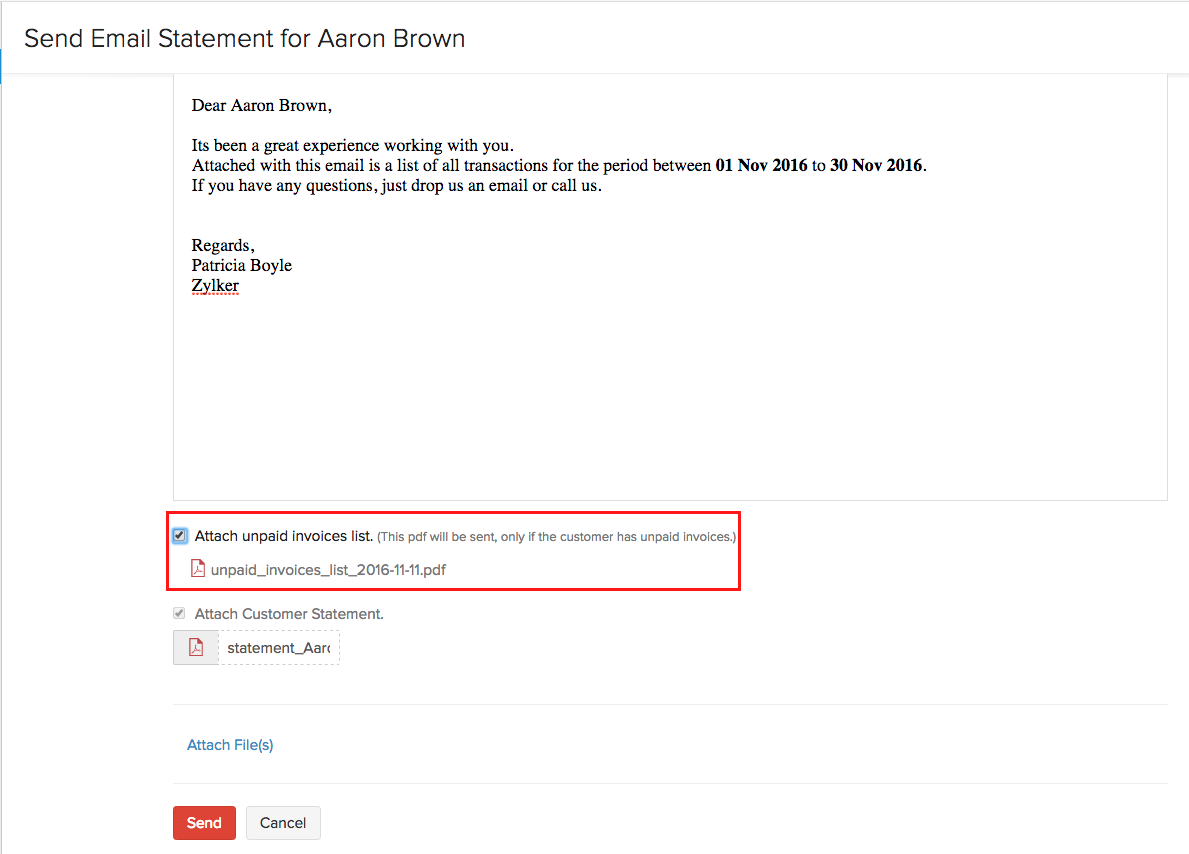Click the statement_Aaro attachment file name
This screenshot has width=1189, height=854.
278,648
